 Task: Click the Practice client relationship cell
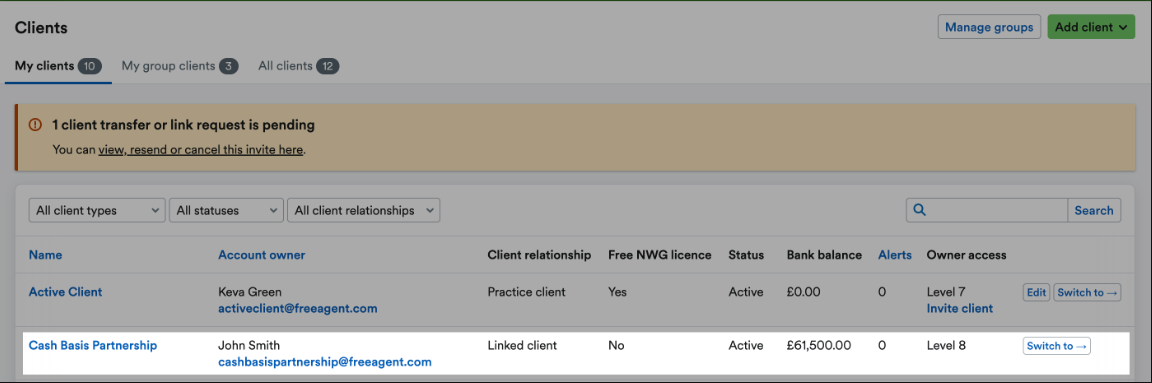(527, 292)
